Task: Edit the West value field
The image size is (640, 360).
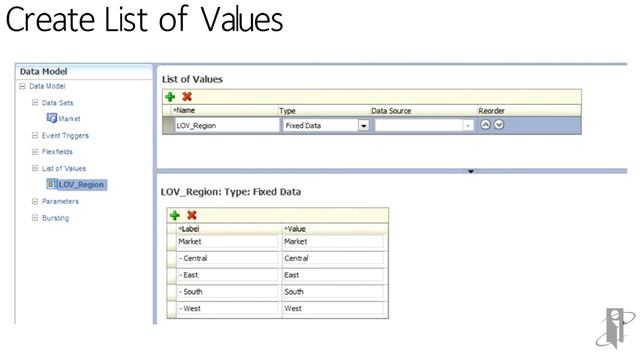Action: coord(333,309)
